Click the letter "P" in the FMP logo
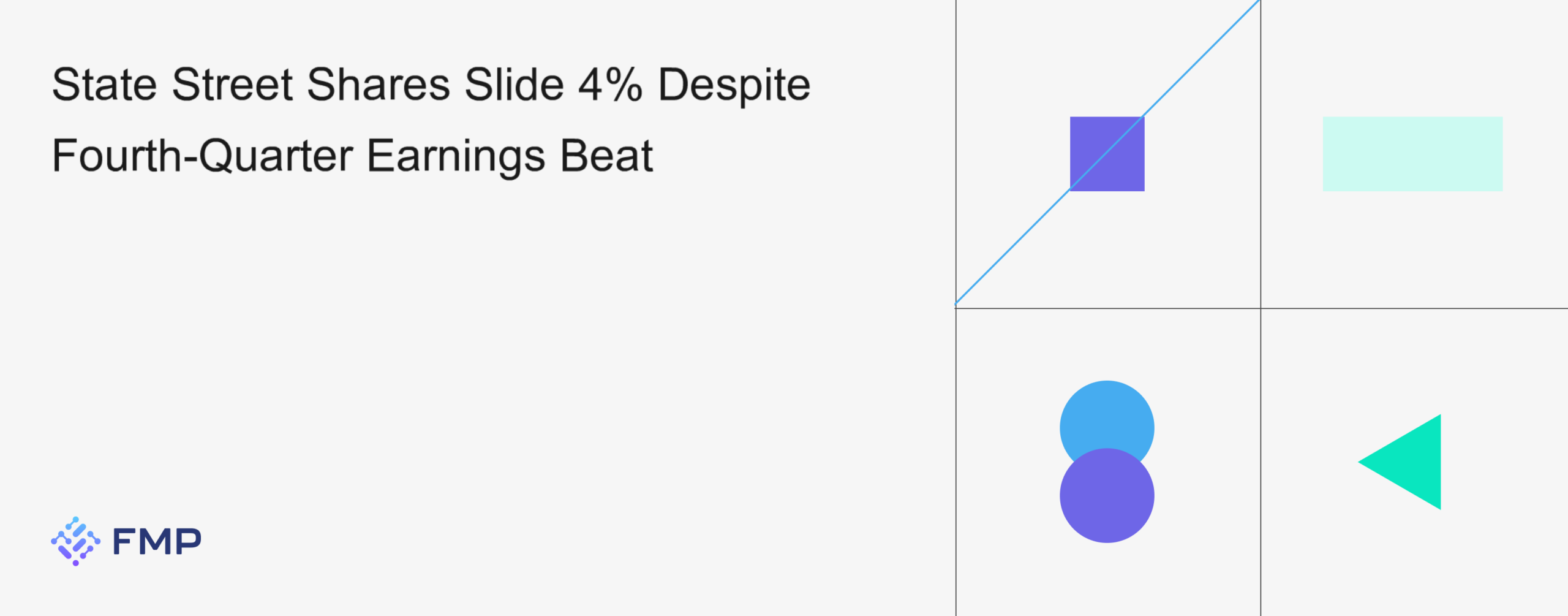This screenshot has width=1568, height=616. tap(190, 542)
